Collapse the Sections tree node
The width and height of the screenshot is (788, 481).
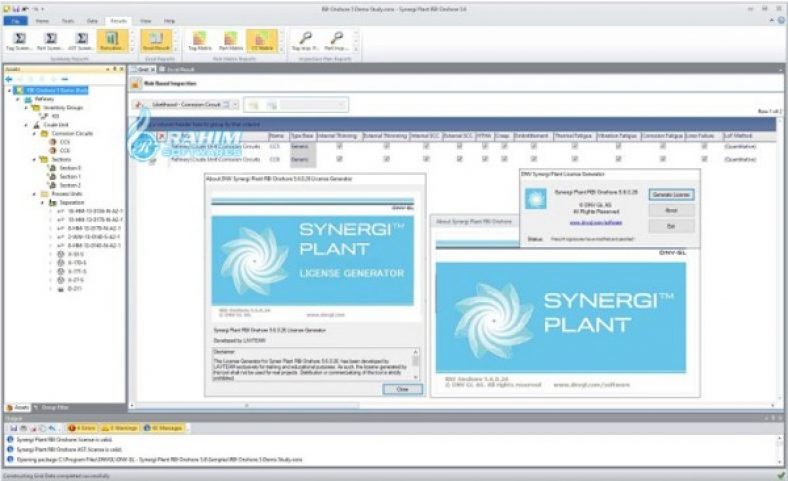coord(34,159)
